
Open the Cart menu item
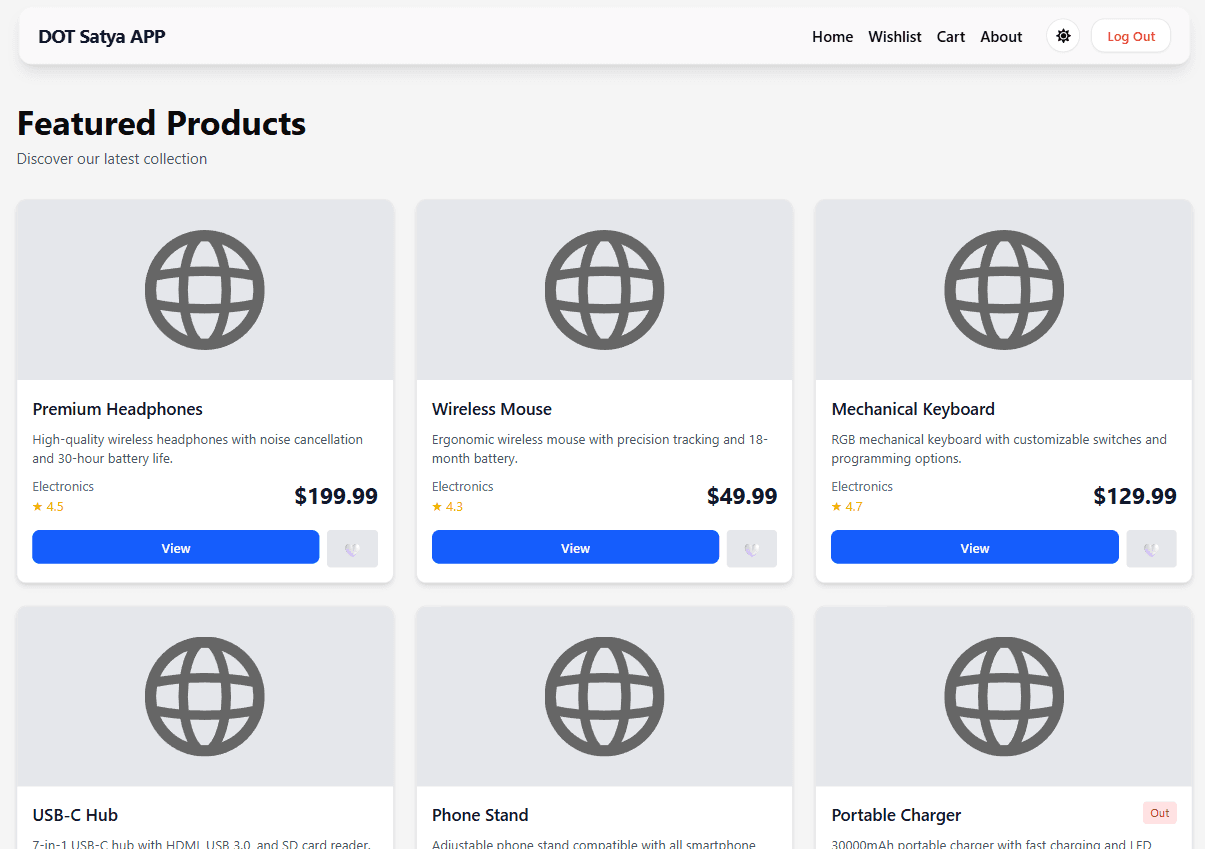pyautogui.click(x=950, y=36)
